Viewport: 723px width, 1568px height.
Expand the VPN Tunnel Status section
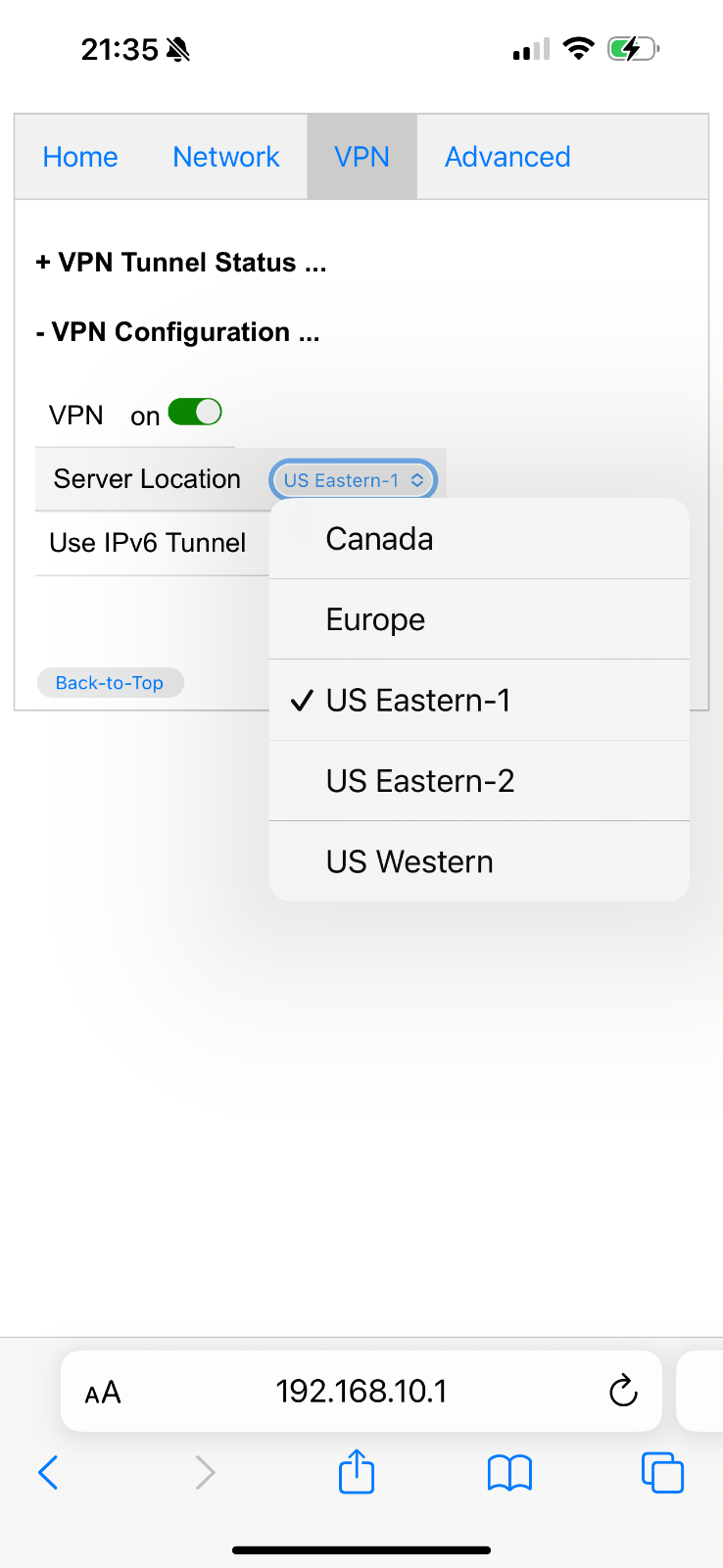click(x=181, y=263)
